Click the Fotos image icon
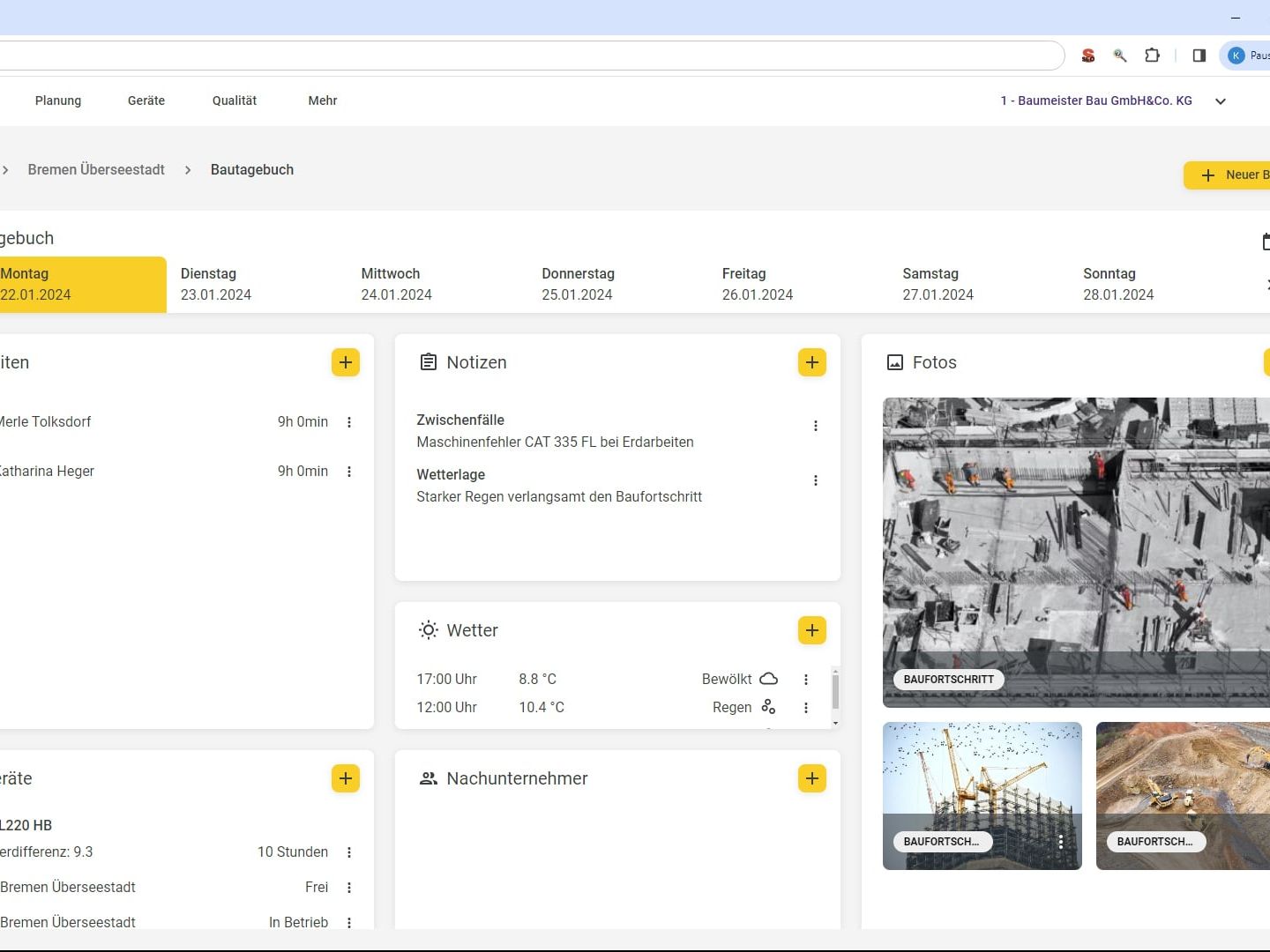1270x952 pixels. click(x=895, y=362)
